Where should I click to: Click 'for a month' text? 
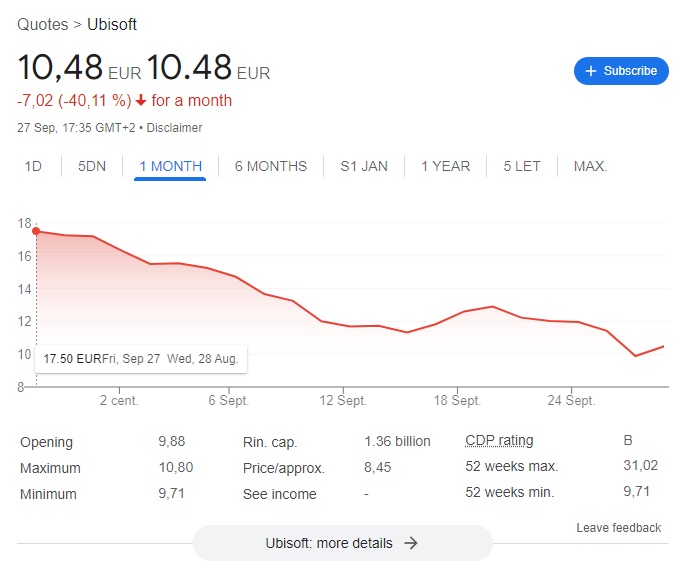coord(192,100)
